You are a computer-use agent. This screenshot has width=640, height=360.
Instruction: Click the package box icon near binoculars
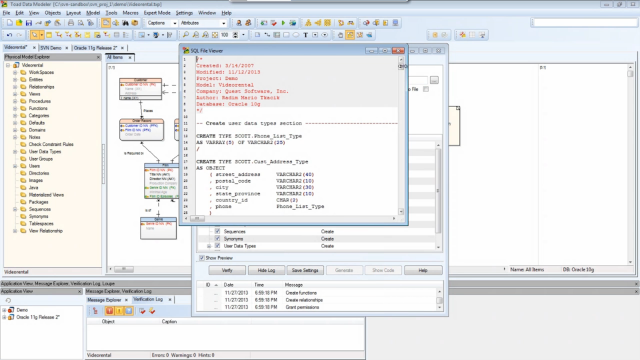click(x=135, y=23)
